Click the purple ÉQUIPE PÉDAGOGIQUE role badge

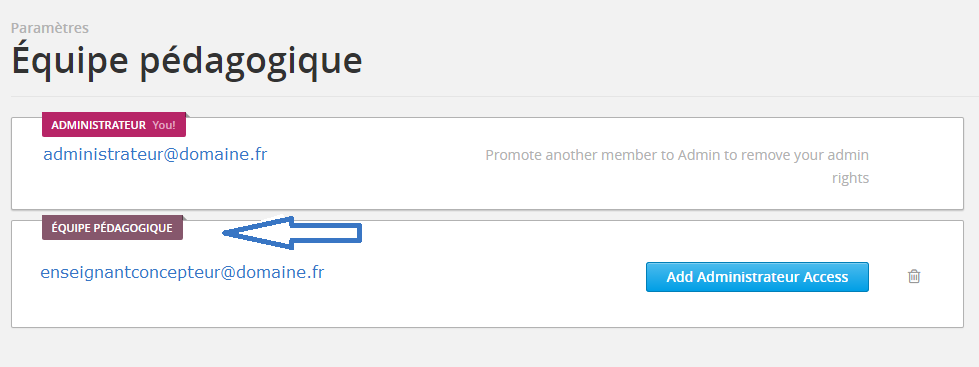coord(112,228)
